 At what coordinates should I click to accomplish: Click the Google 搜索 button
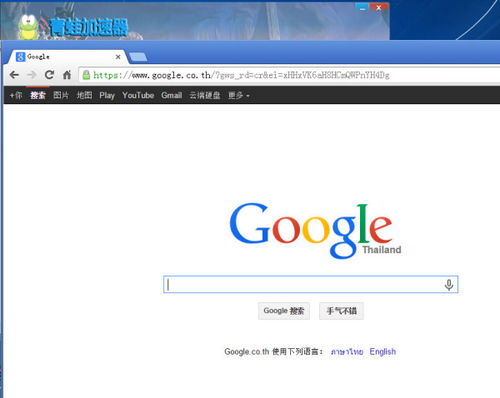click(x=284, y=311)
